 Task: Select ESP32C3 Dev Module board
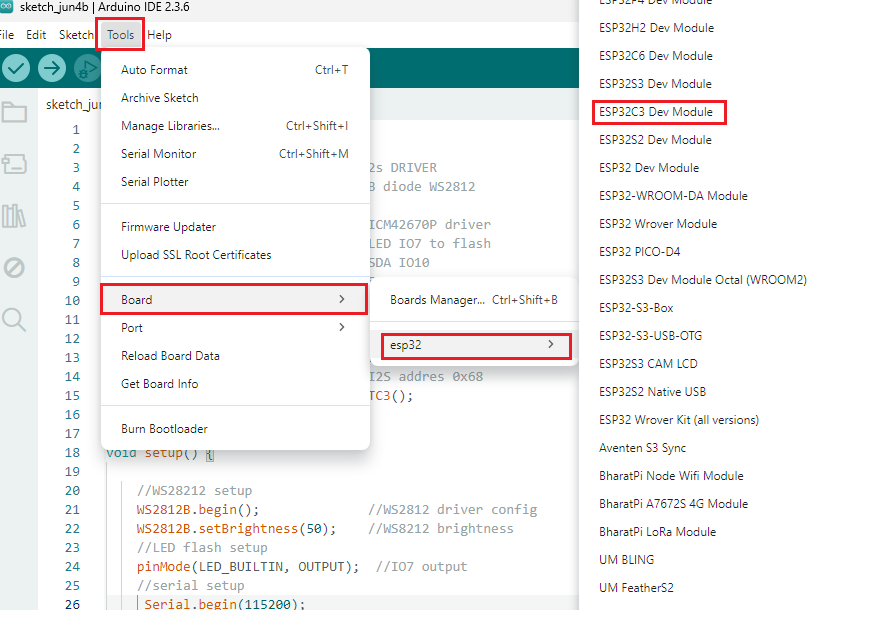point(657,112)
